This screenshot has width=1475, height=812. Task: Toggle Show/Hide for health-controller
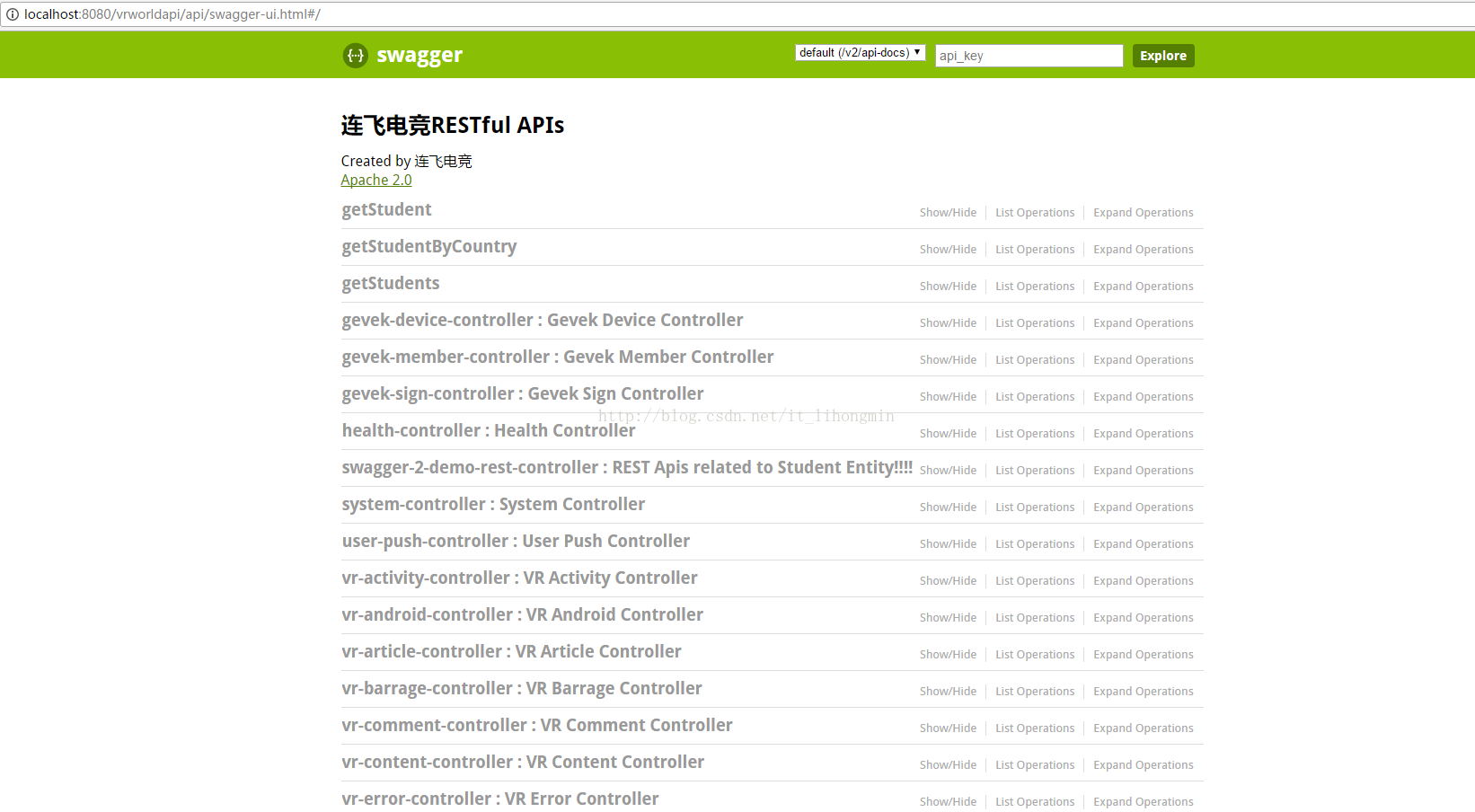948,434
